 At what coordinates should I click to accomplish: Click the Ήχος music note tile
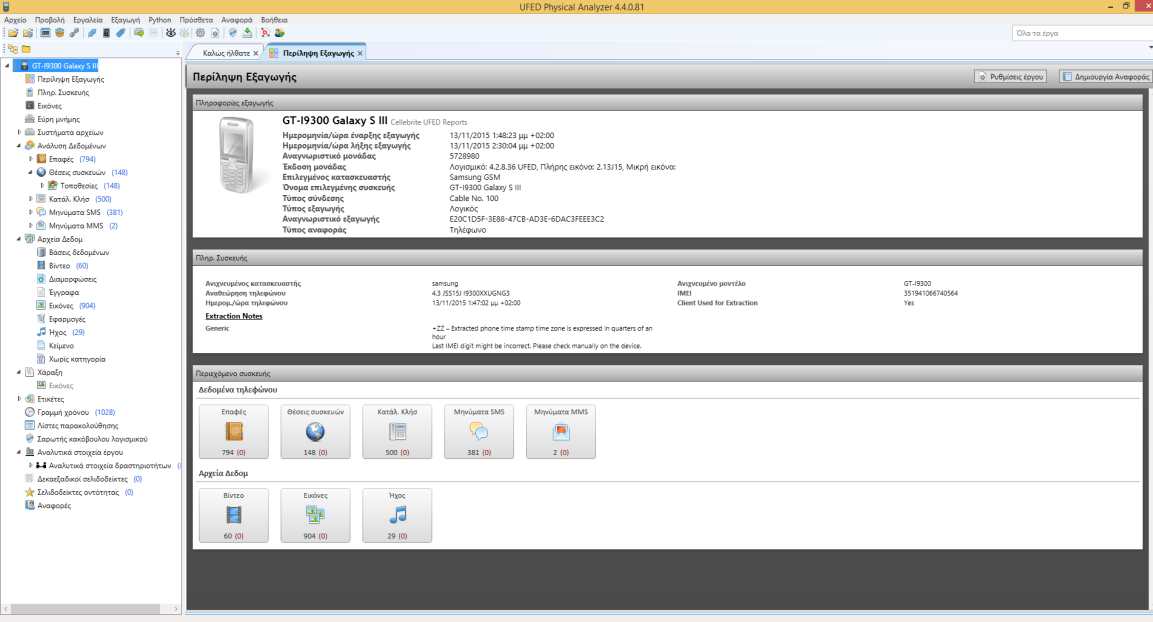point(397,515)
